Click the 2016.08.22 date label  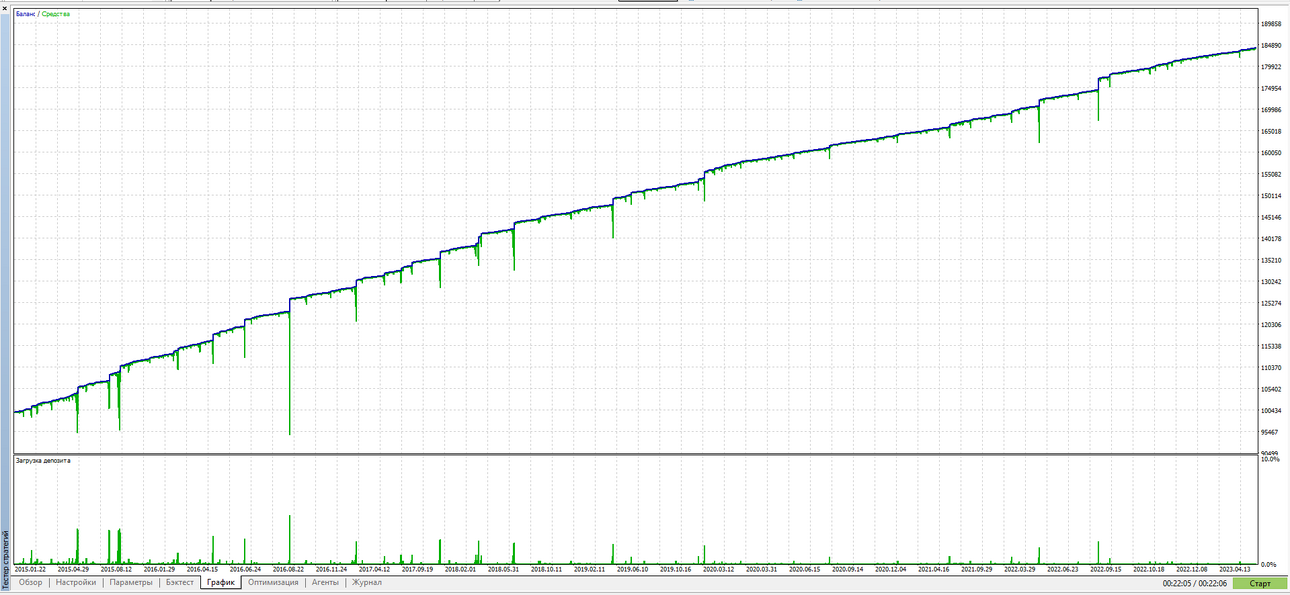pos(288,569)
